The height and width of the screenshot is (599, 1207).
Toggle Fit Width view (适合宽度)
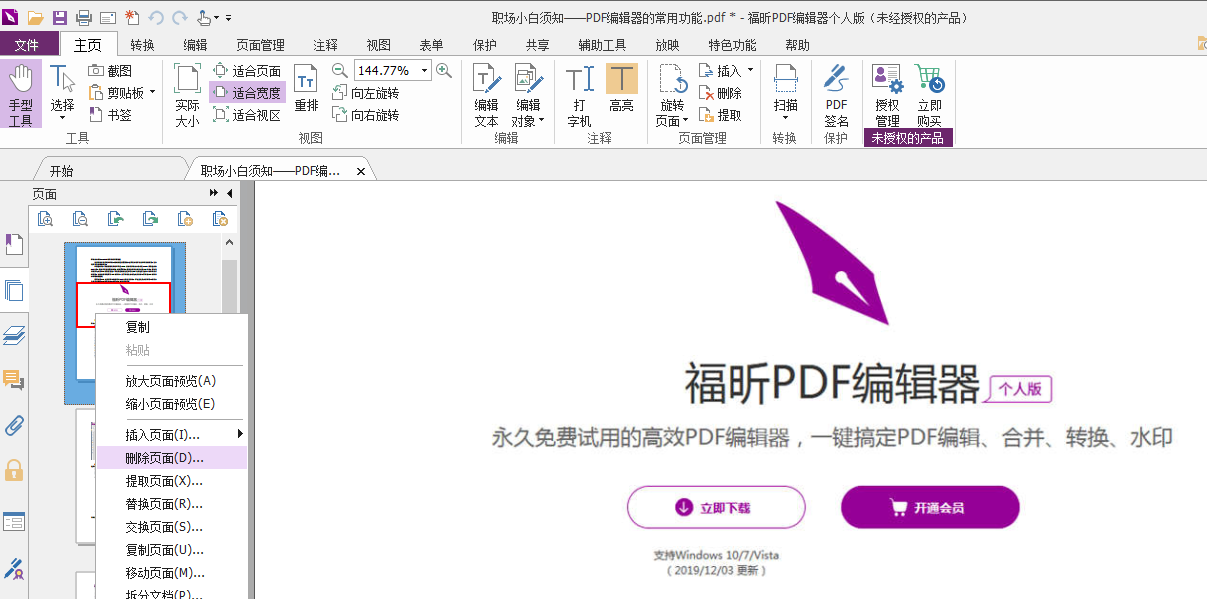(247, 93)
